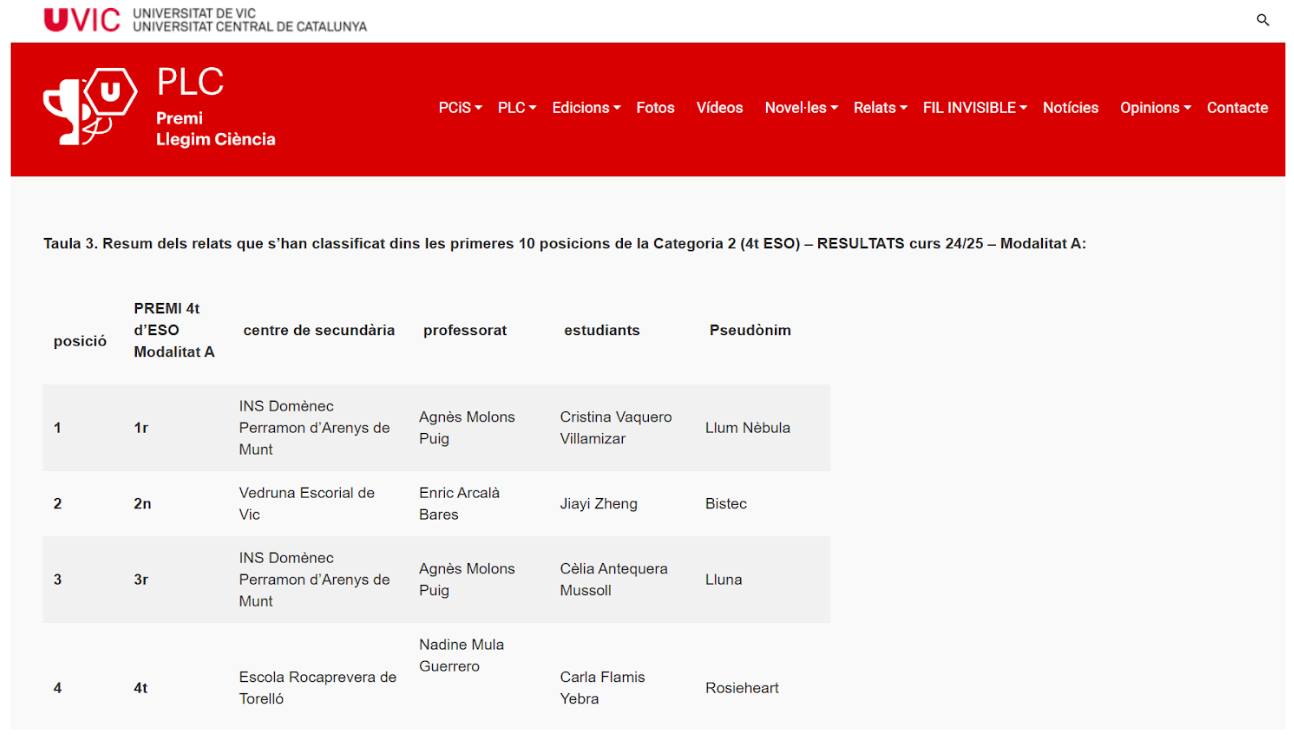Click the search magnifier icon

pos(1262,20)
